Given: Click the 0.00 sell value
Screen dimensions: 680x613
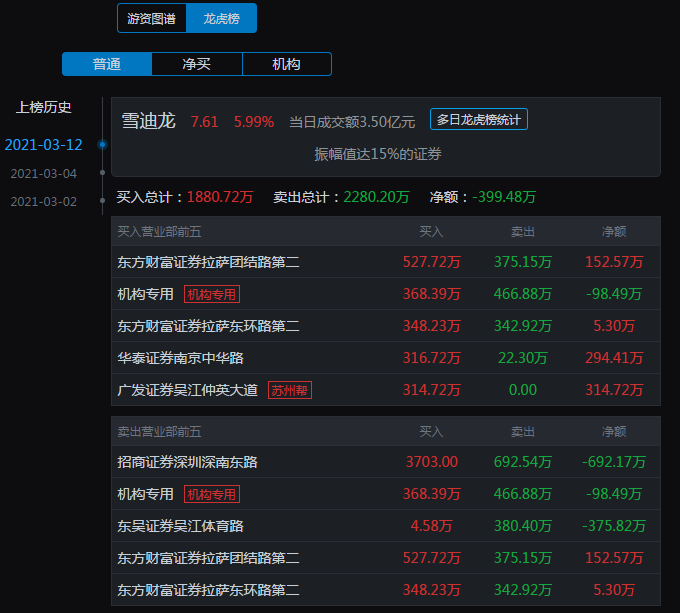Looking at the screenshot, I should coord(523,390).
